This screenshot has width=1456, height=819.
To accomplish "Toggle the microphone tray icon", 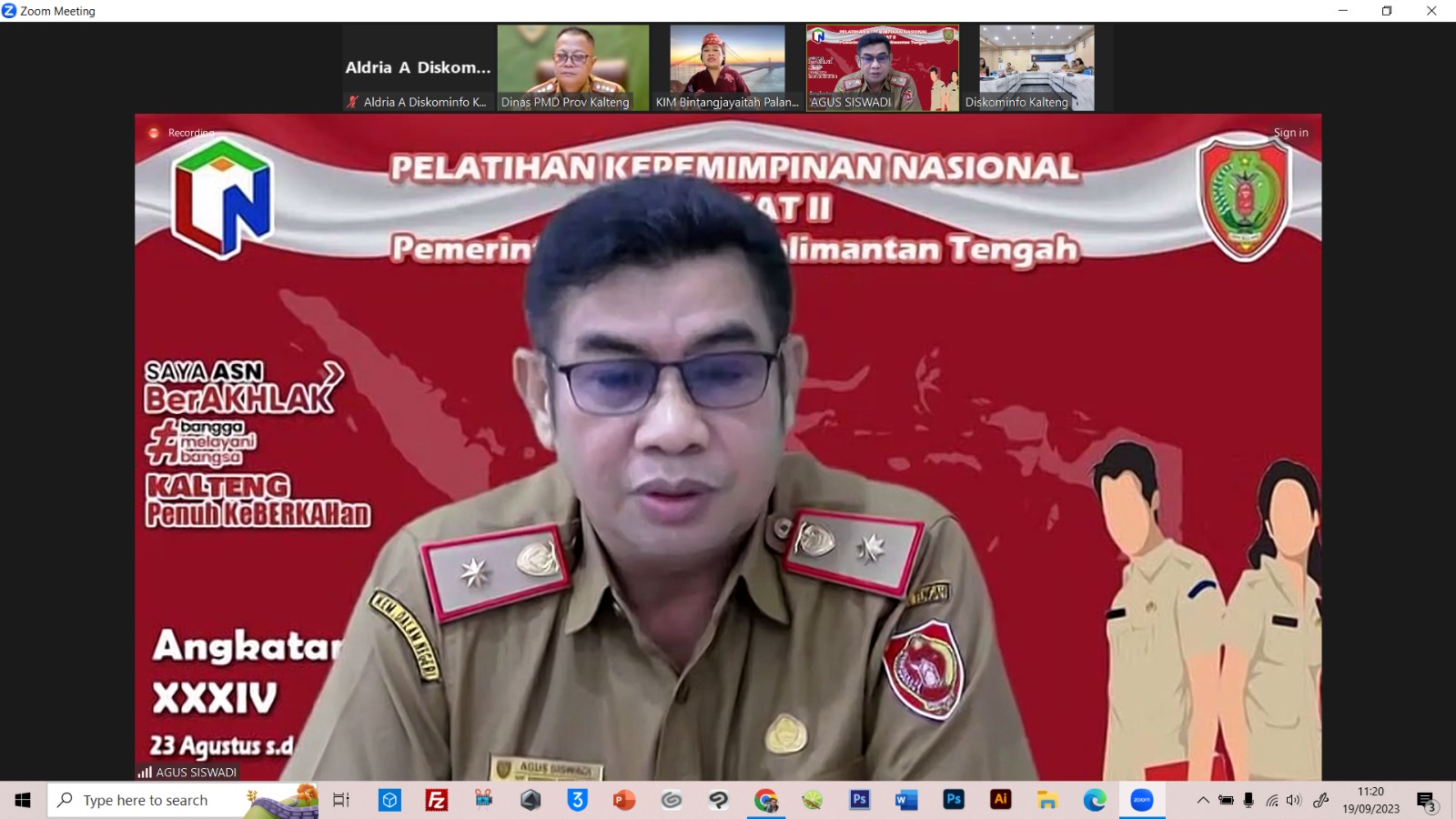I will tap(1249, 800).
